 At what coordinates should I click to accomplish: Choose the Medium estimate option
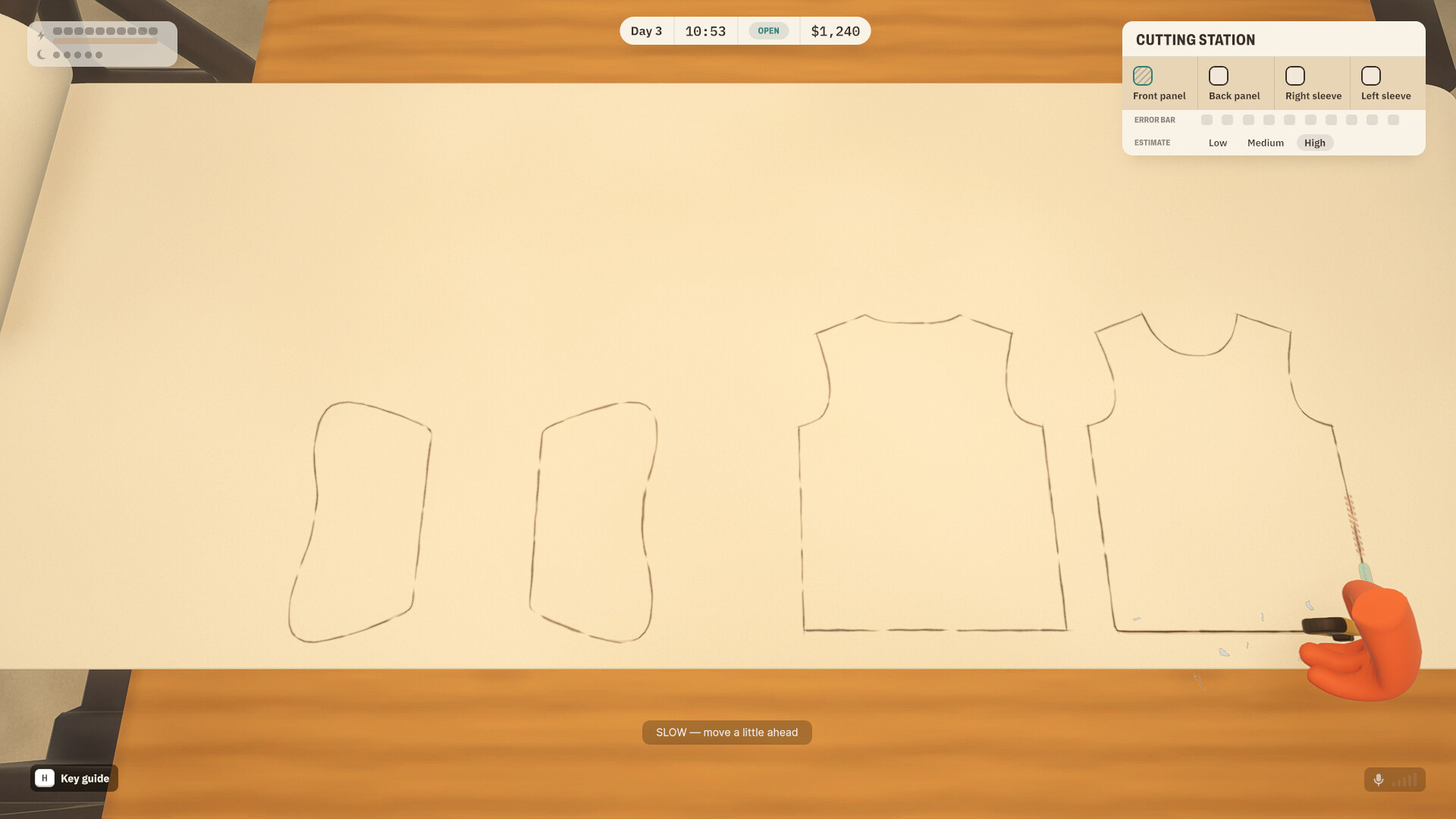1265,143
